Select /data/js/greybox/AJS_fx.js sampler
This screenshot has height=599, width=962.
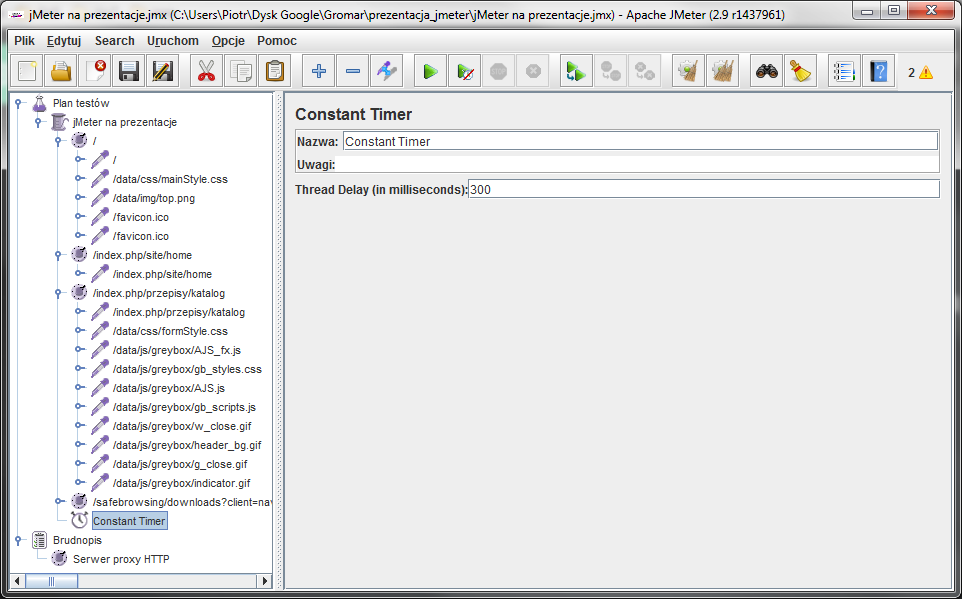(x=177, y=350)
